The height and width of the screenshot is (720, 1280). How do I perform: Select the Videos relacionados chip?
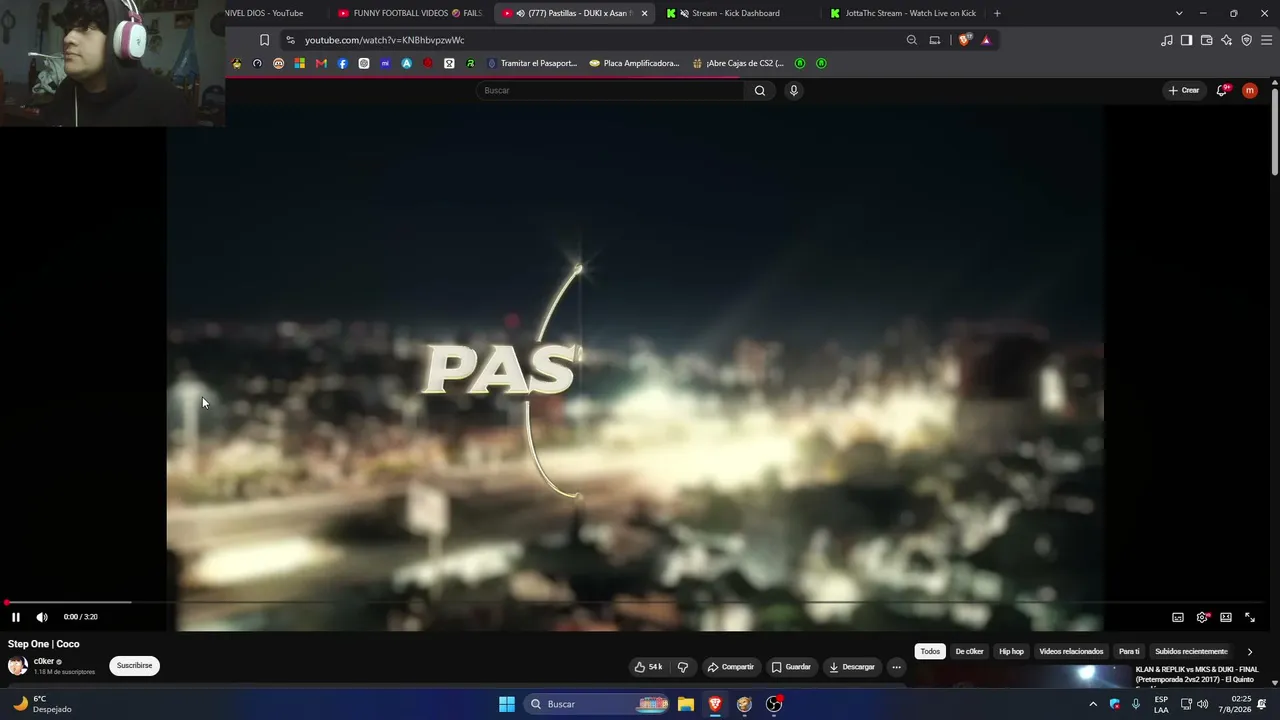1071,651
